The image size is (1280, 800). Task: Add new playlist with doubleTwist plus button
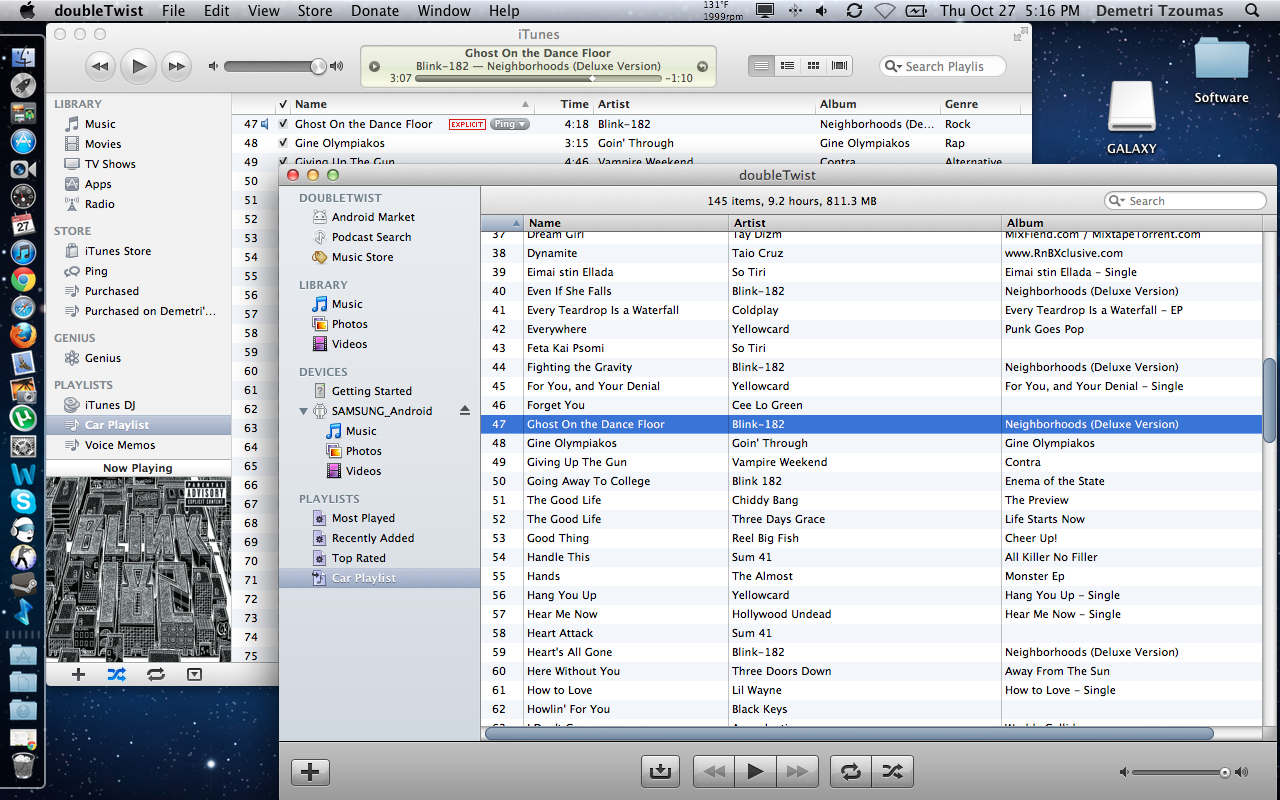(x=310, y=772)
